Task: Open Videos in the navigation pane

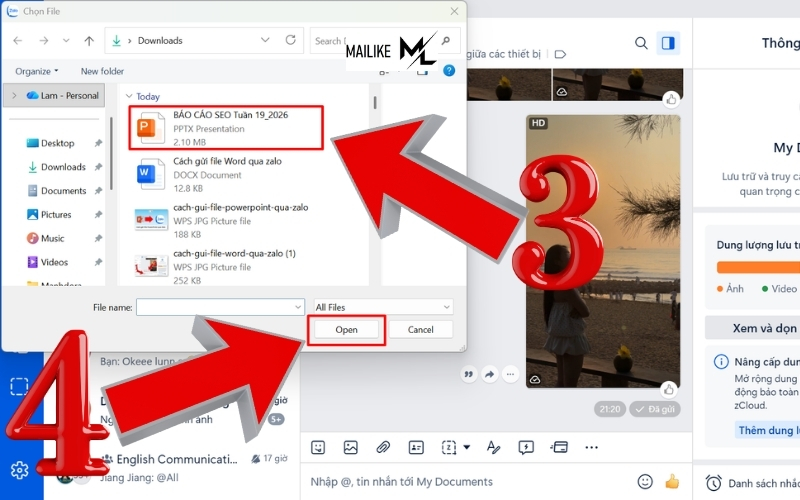Action: click(47, 262)
